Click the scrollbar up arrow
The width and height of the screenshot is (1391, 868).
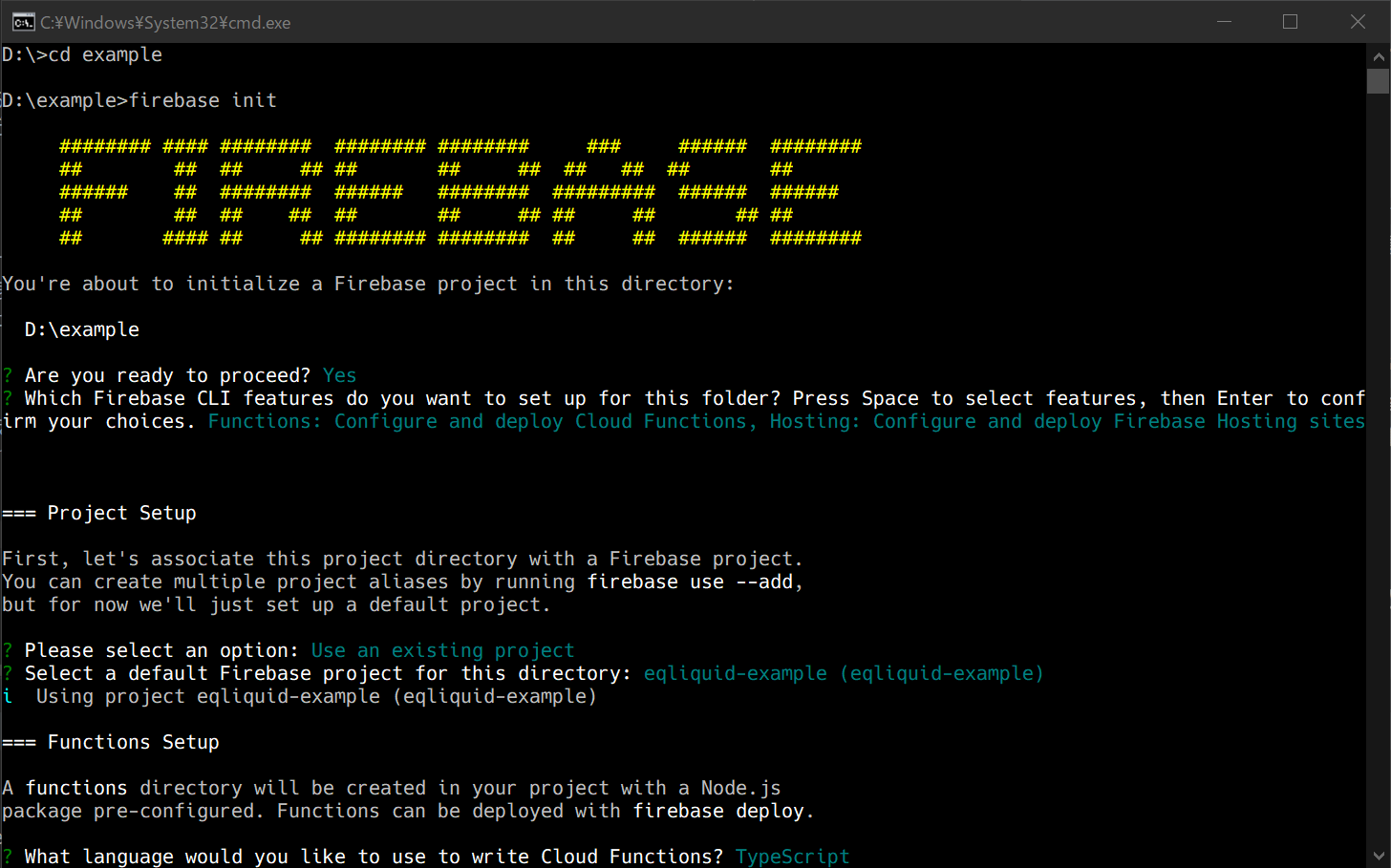point(1378,56)
